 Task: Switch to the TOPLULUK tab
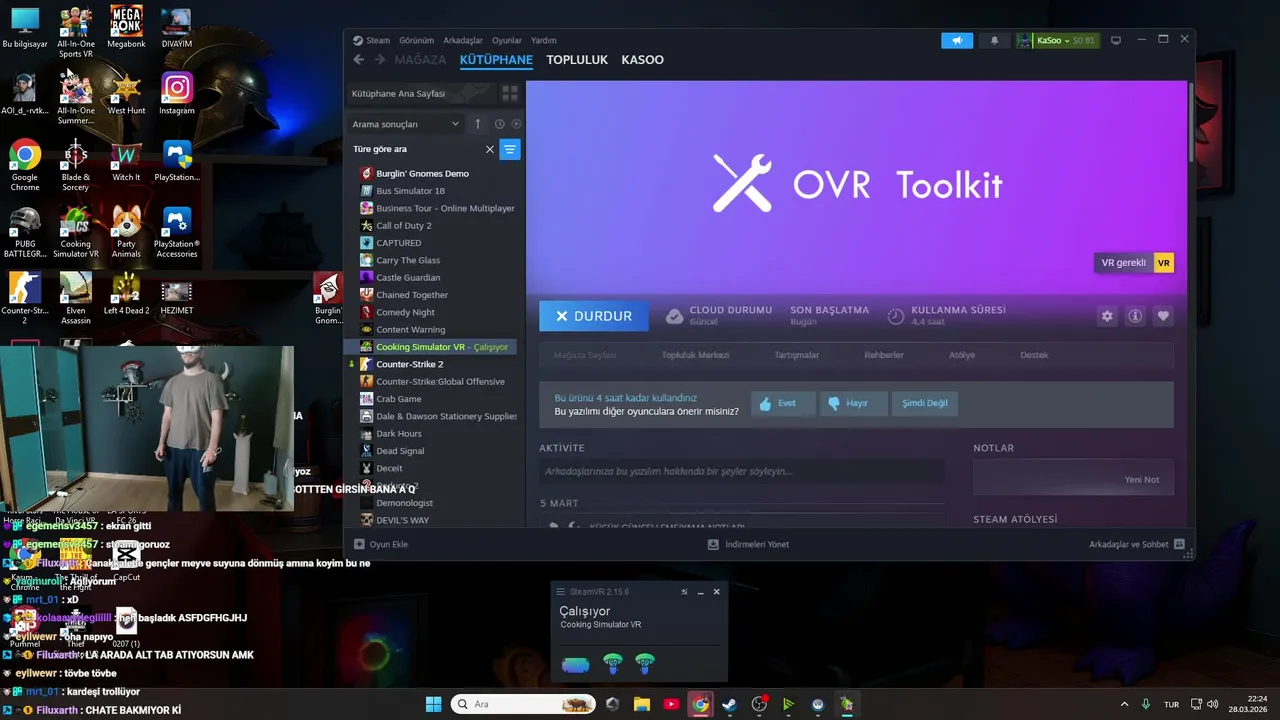[x=577, y=60]
